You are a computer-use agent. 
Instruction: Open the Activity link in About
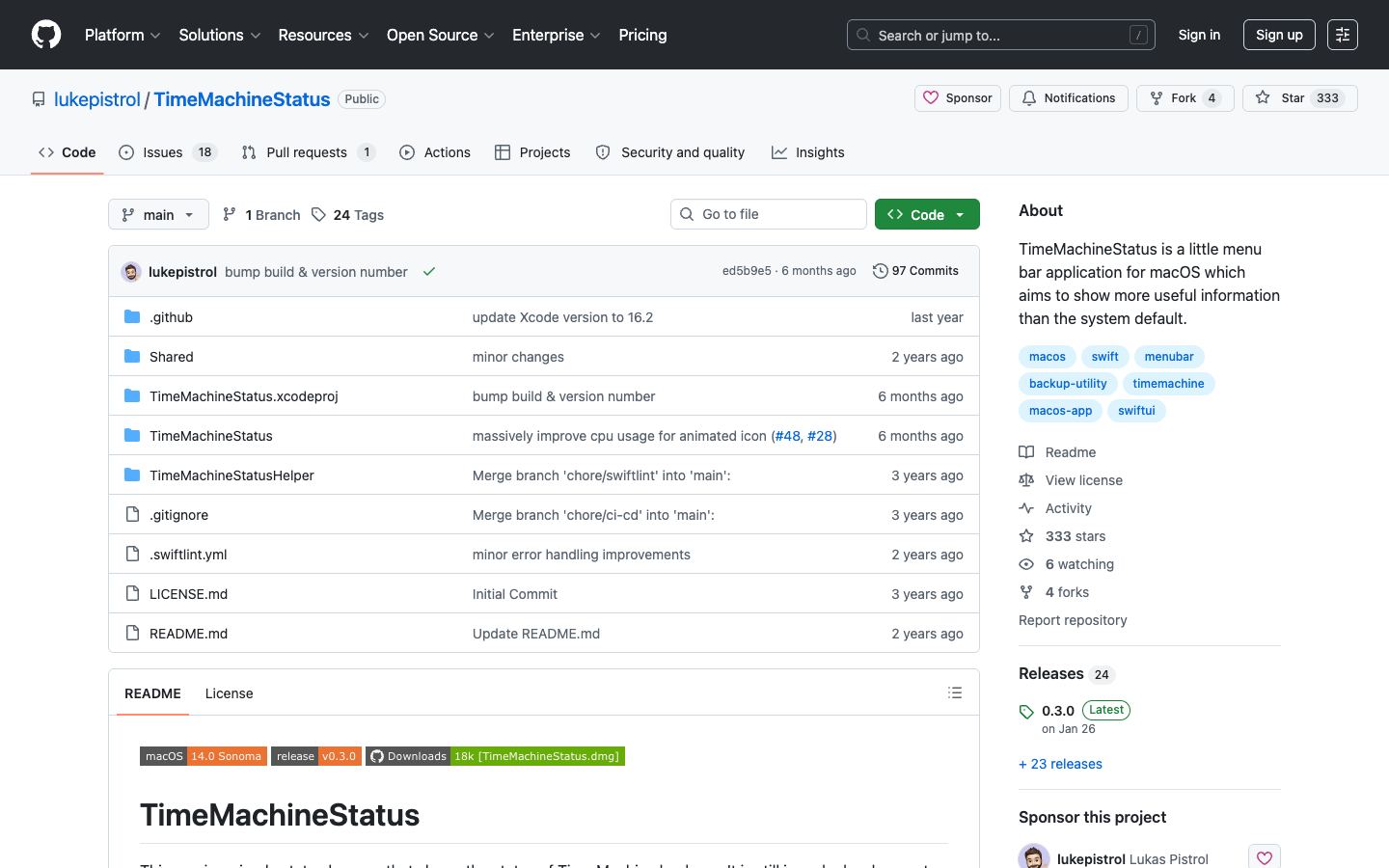point(1055,508)
